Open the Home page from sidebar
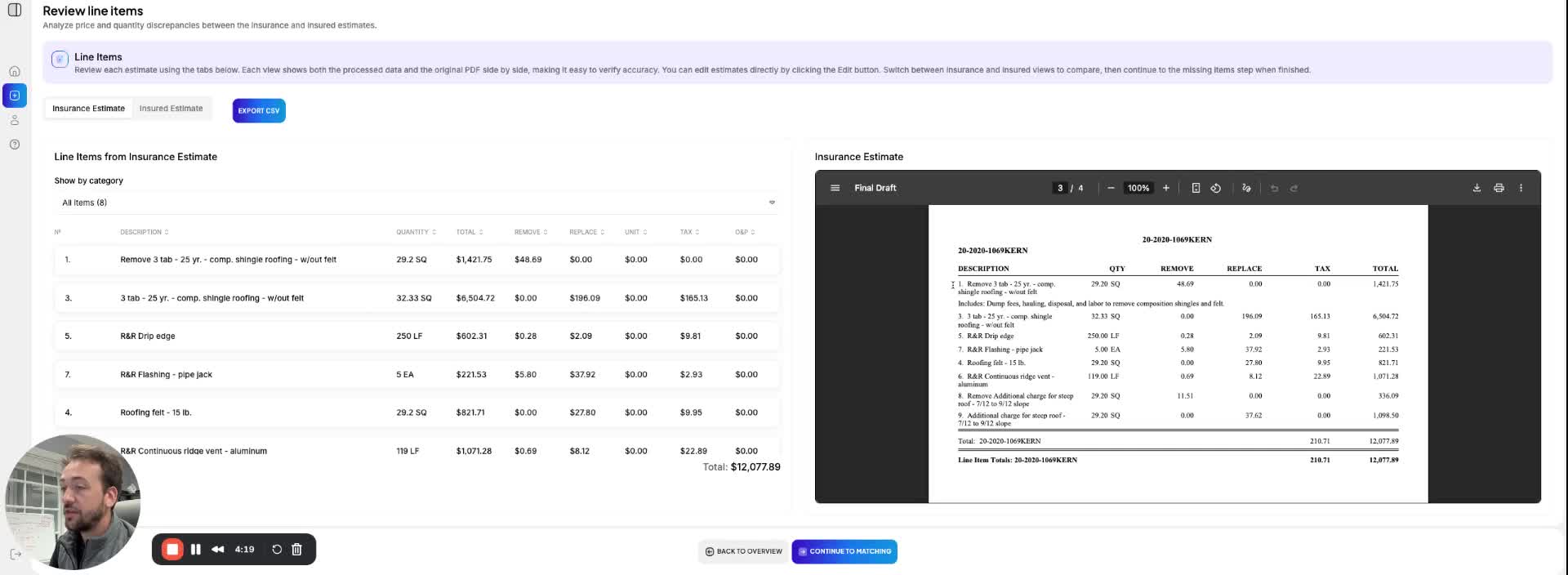Viewport: 1568px width, 575px height. click(x=15, y=71)
